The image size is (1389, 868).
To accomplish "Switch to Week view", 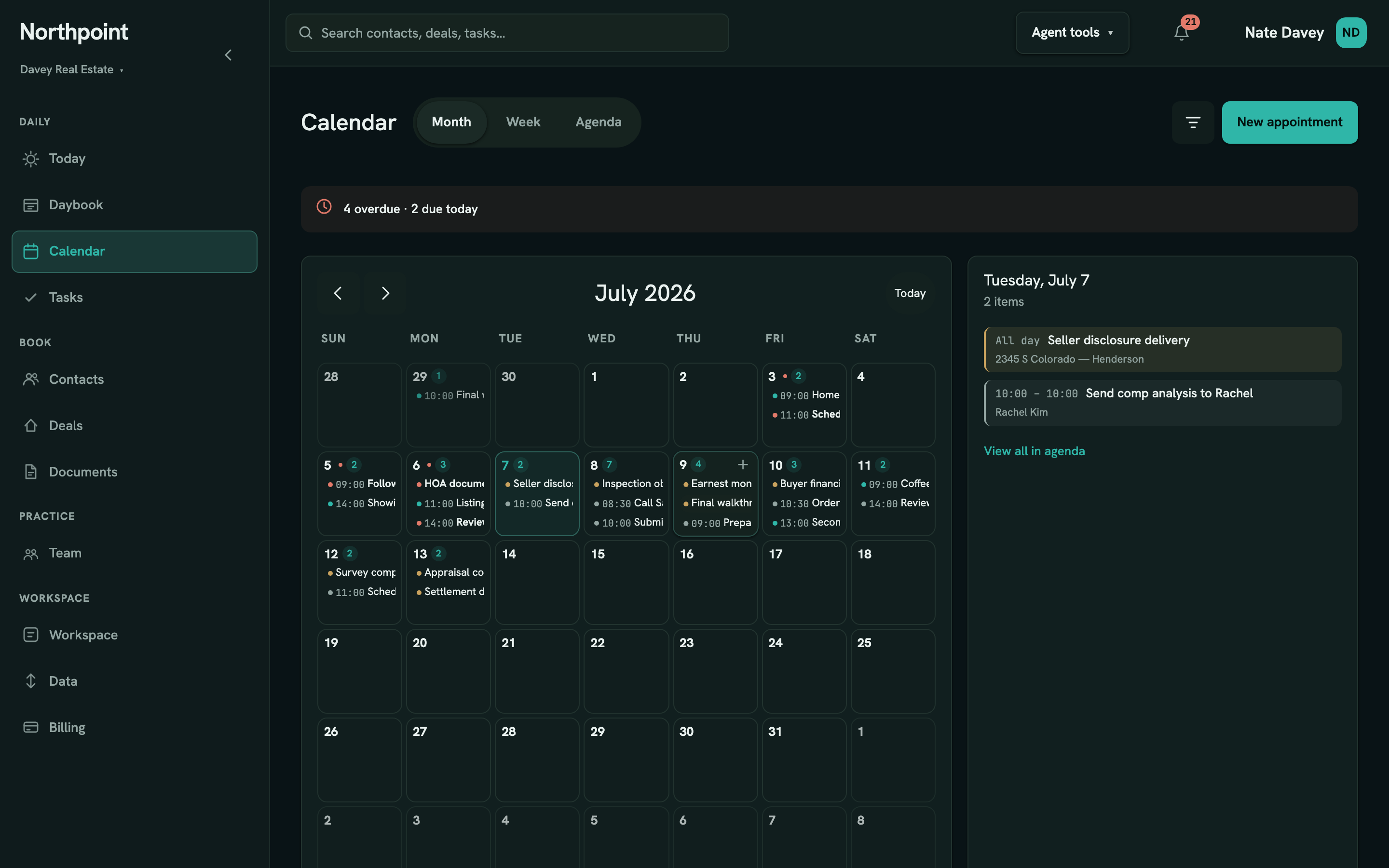I will pos(523,122).
